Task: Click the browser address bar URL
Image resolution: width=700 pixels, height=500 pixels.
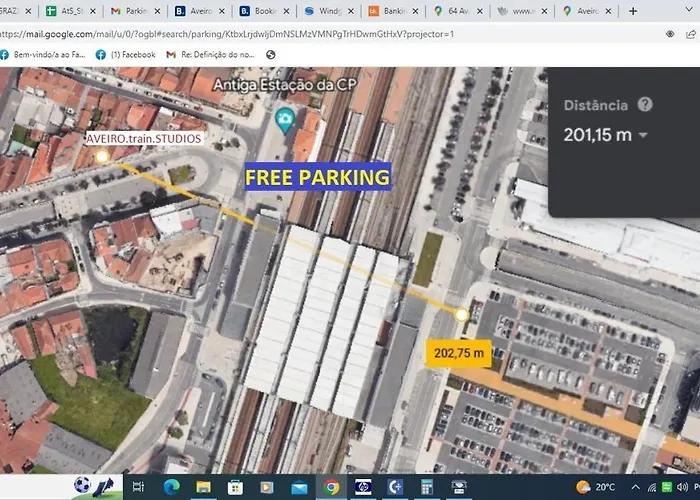Action: pos(230,33)
